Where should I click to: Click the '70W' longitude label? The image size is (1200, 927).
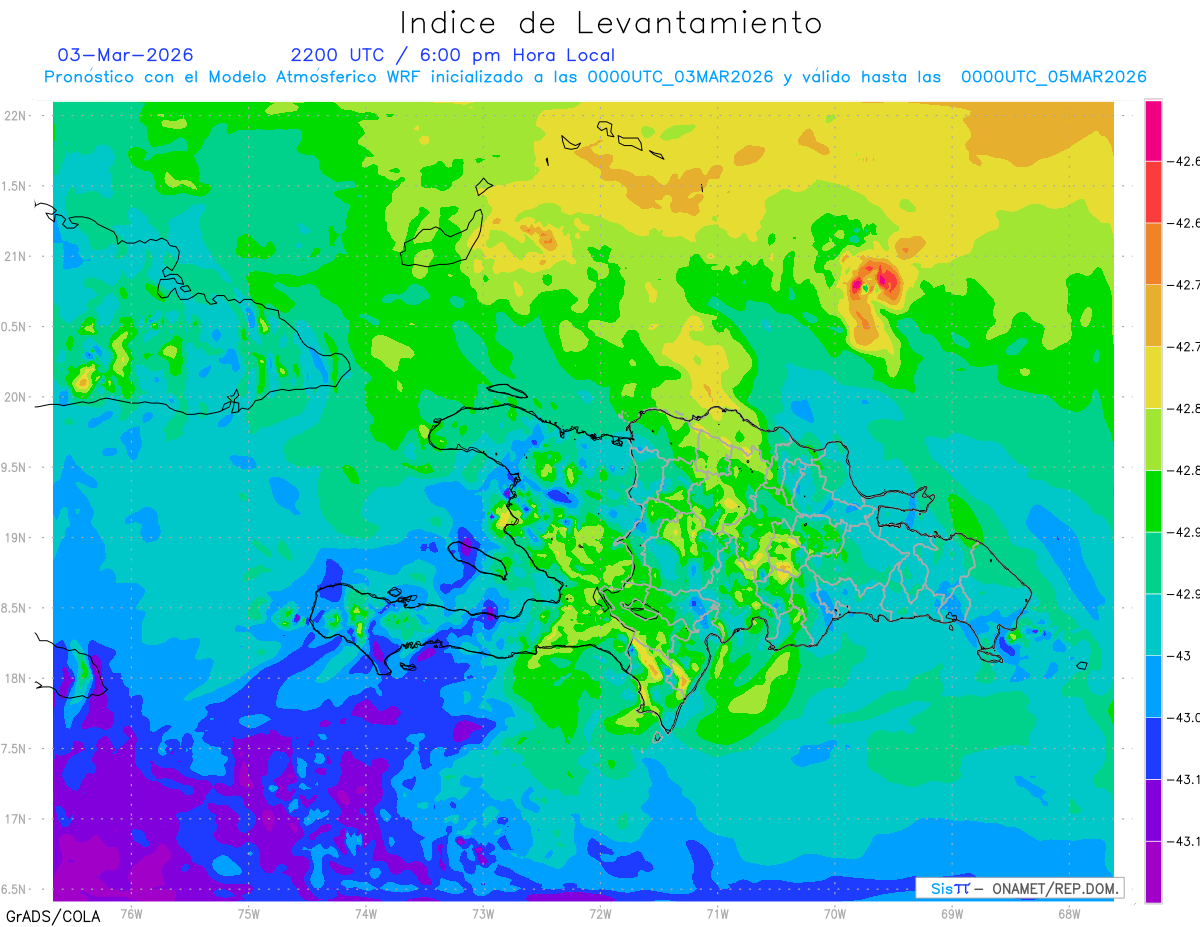click(x=835, y=913)
